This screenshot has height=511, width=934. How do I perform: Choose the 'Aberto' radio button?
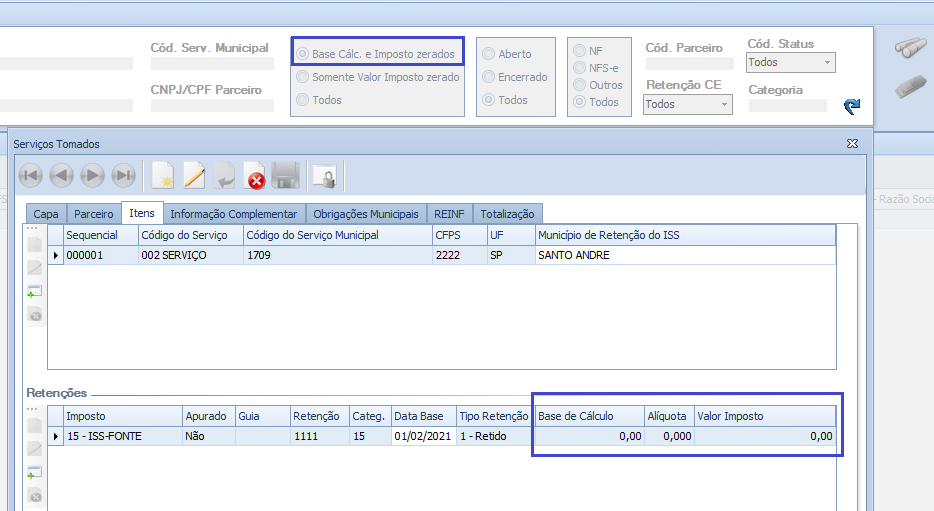pos(489,54)
